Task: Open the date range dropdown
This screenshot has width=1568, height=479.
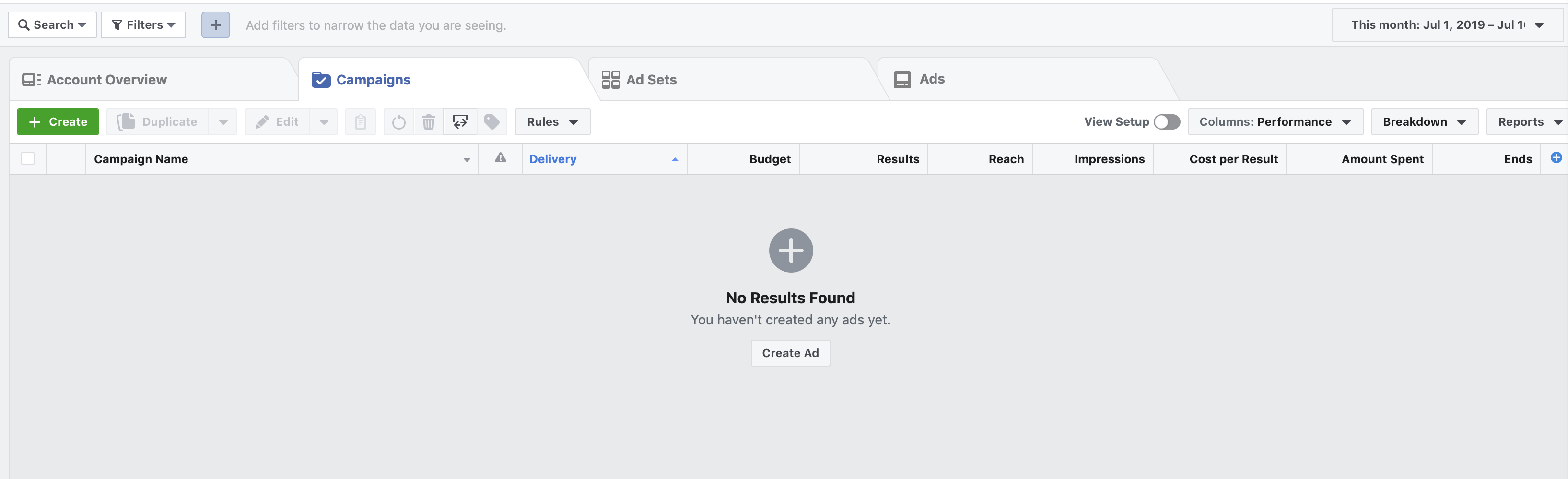Action: (x=1446, y=25)
